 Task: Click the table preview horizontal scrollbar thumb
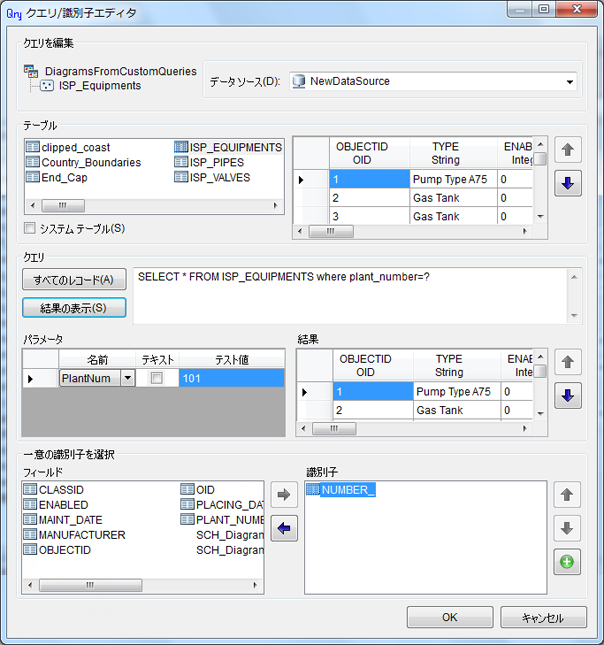331,231
